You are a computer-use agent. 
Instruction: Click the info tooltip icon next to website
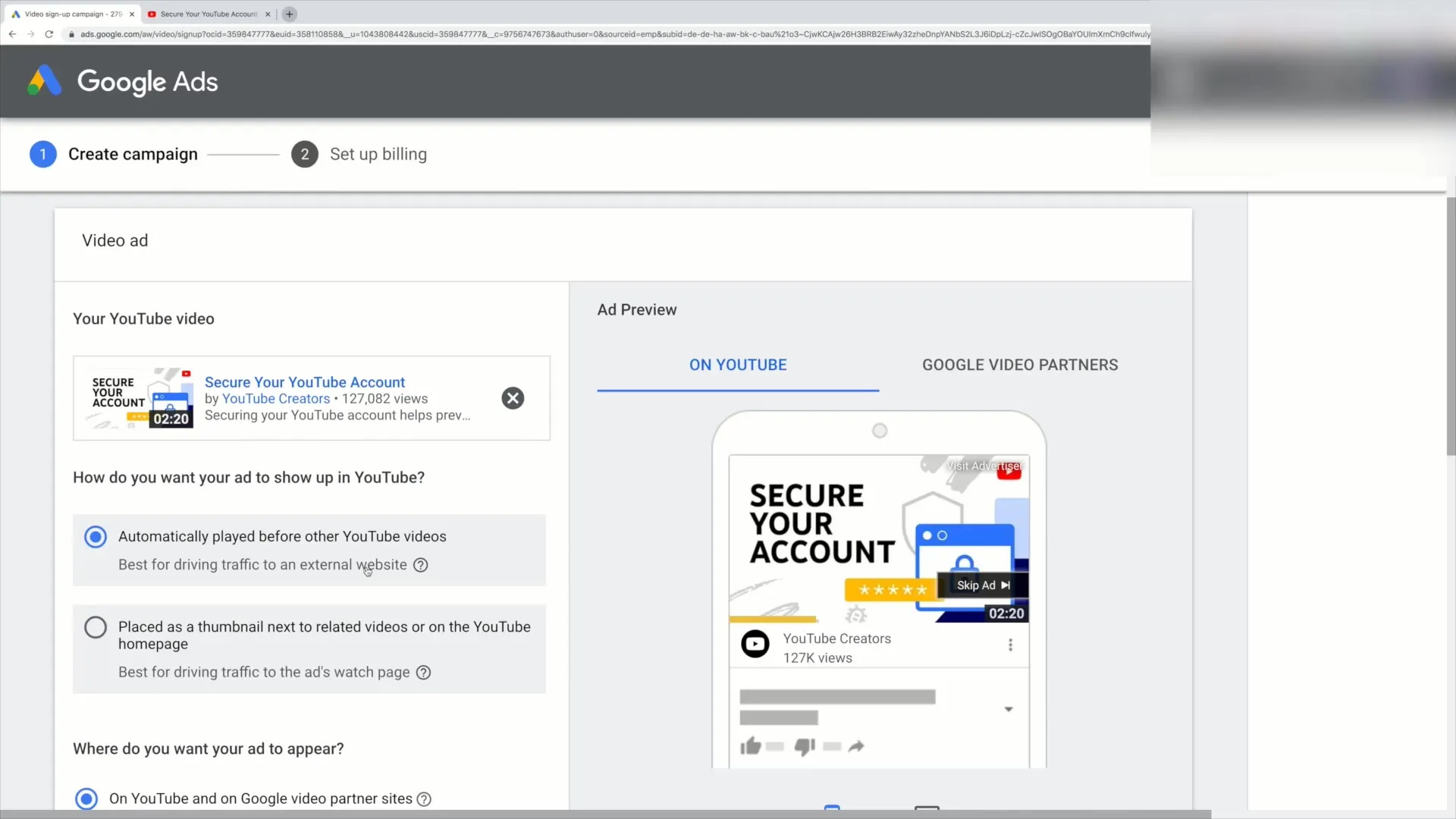pos(421,565)
